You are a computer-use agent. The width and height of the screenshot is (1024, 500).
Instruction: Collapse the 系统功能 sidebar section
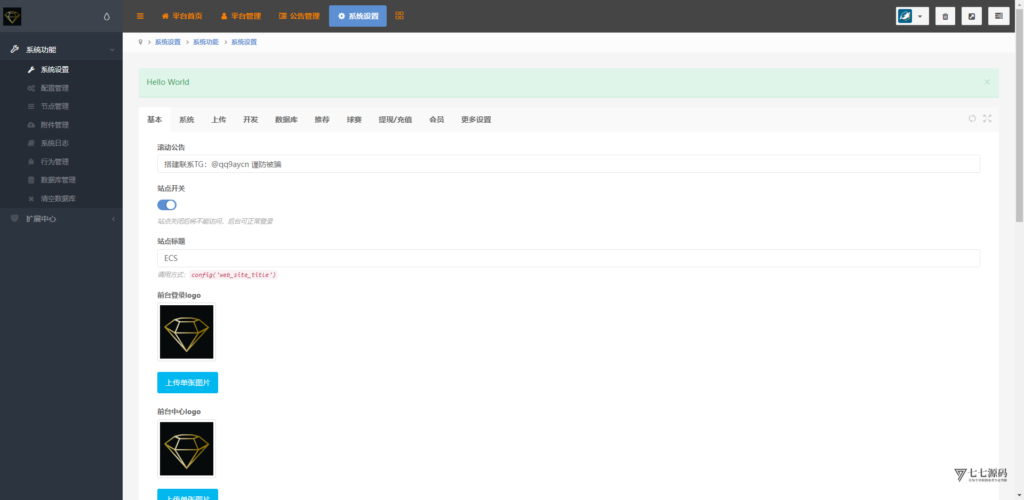(60, 49)
